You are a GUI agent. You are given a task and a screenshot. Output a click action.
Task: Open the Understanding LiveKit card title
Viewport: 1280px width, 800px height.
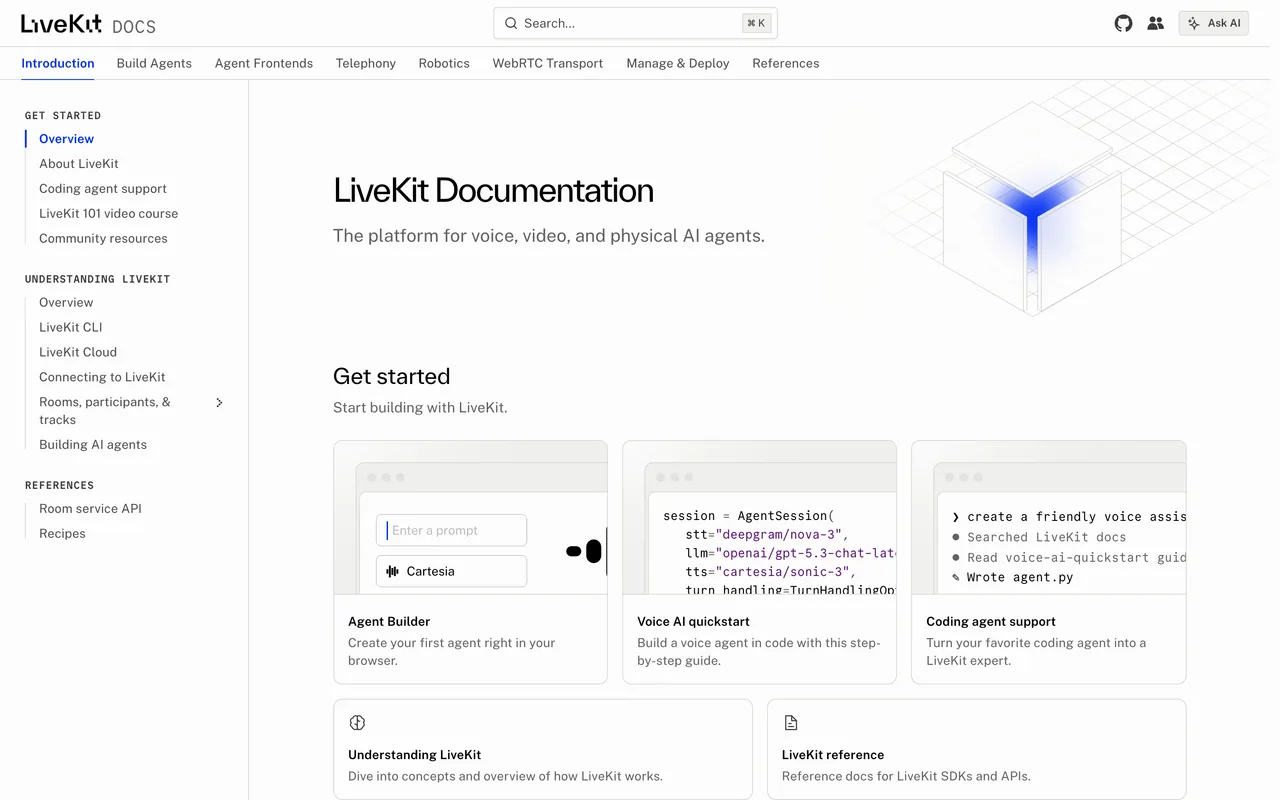click(415, 755)
